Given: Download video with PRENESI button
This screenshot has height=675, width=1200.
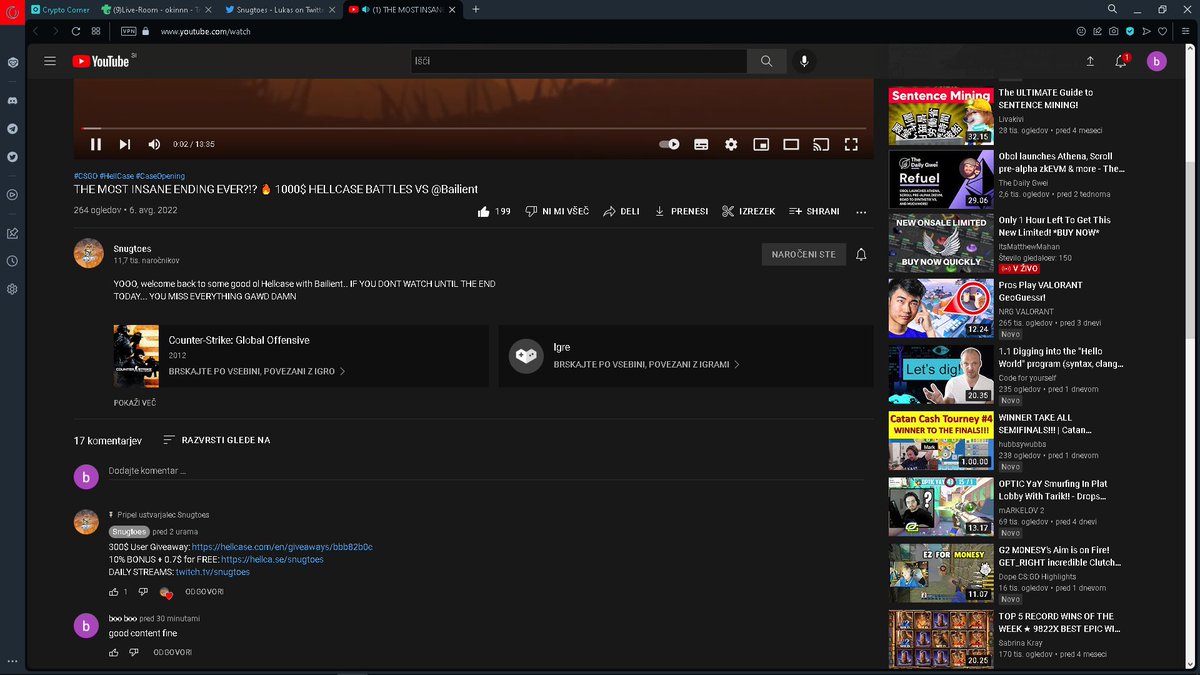Looking at the screenshot, I should (682, 212).
